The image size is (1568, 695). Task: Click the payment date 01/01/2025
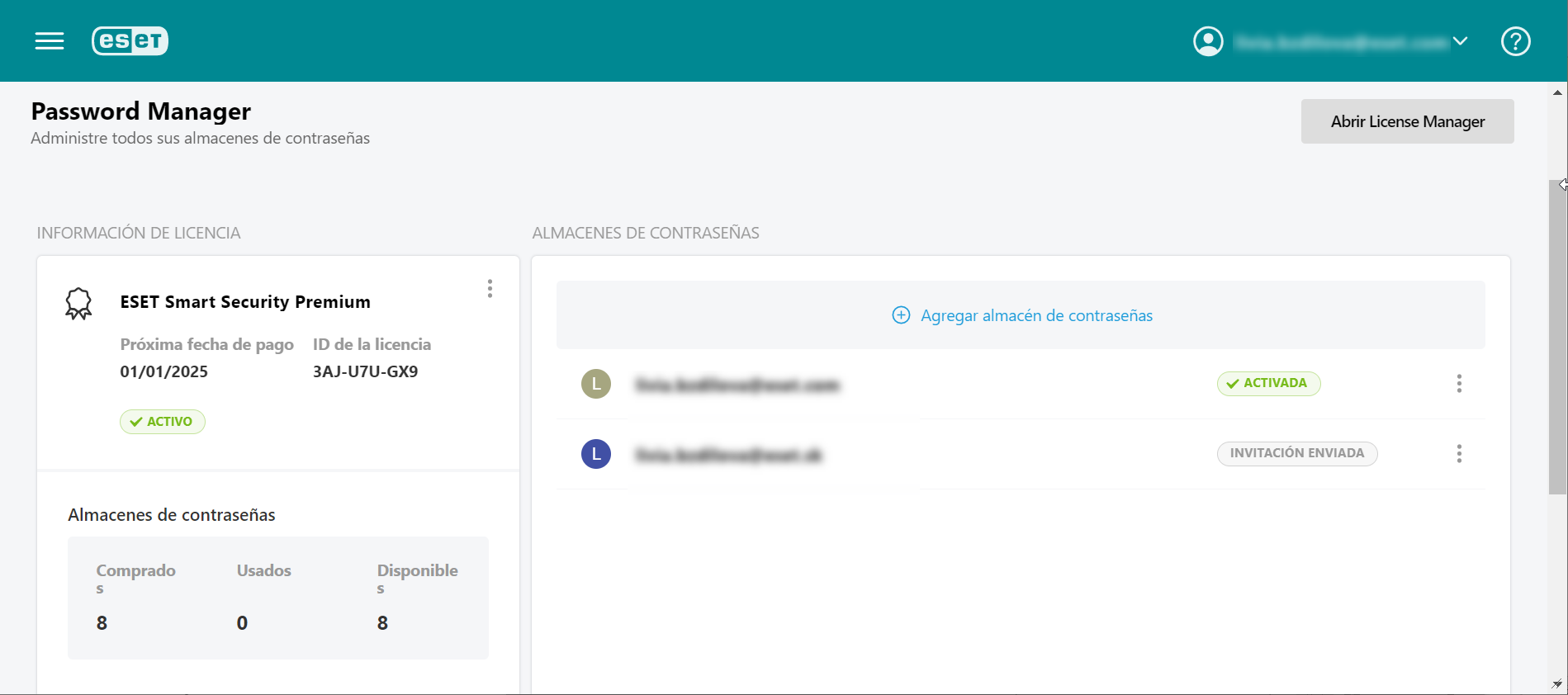click(x=163, y=371)
